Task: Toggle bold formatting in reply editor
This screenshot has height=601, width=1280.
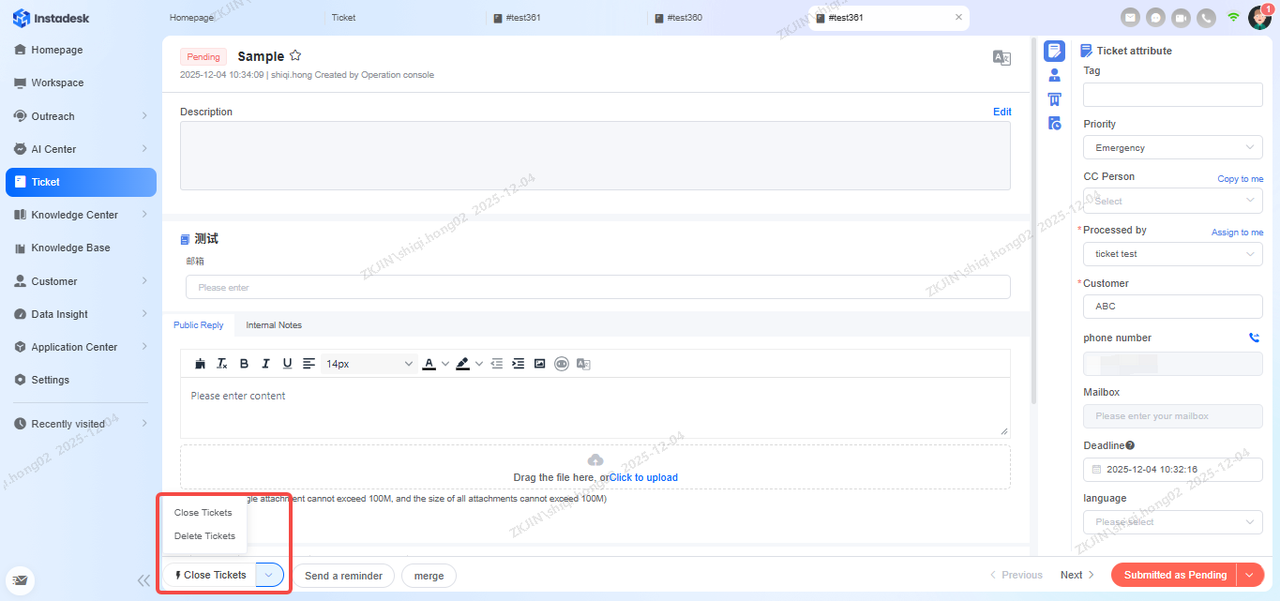Action: coord(244,364)
